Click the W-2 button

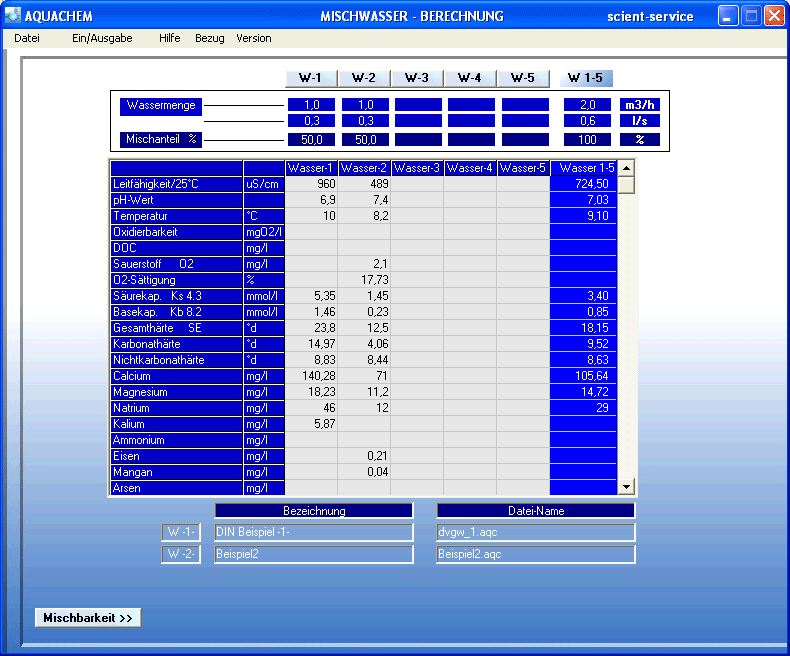(x=364, y=78)
